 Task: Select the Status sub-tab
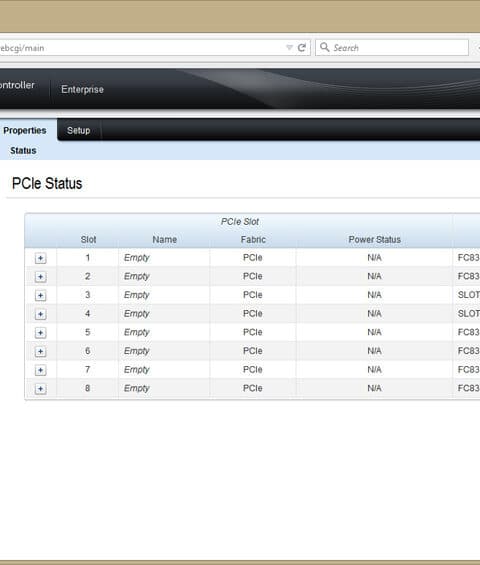click(23, 151)
